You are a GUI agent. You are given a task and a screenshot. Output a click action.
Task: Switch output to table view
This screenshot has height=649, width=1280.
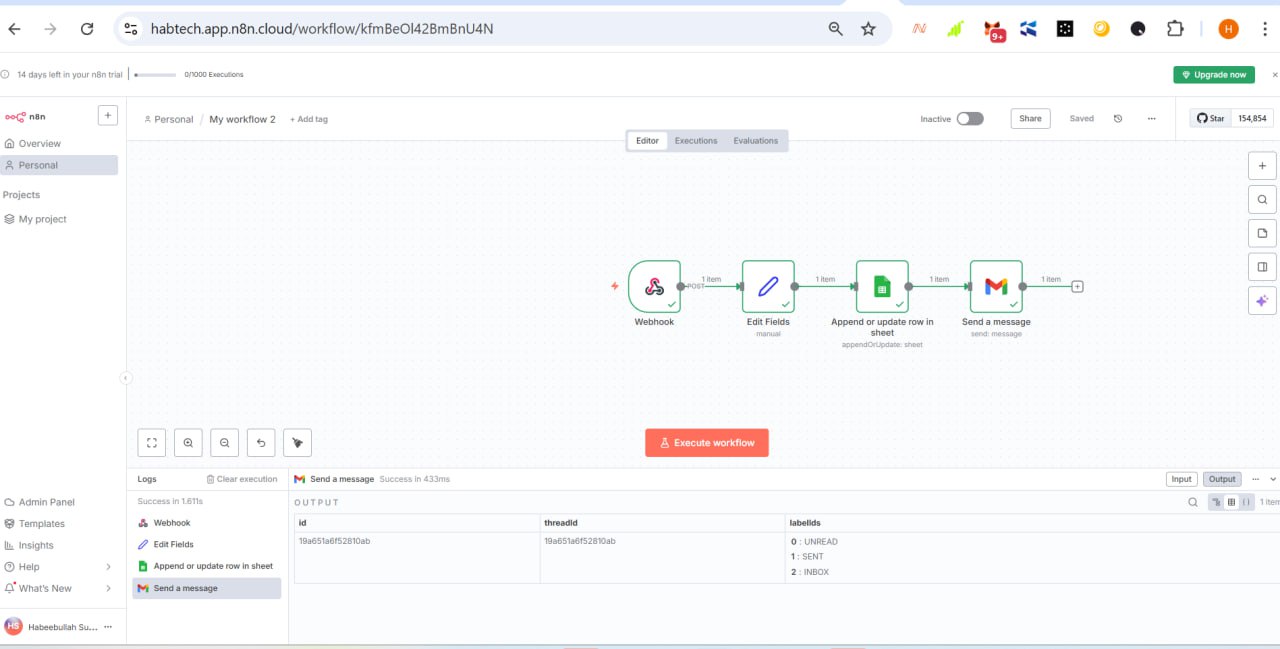[x=1231, y=502]
